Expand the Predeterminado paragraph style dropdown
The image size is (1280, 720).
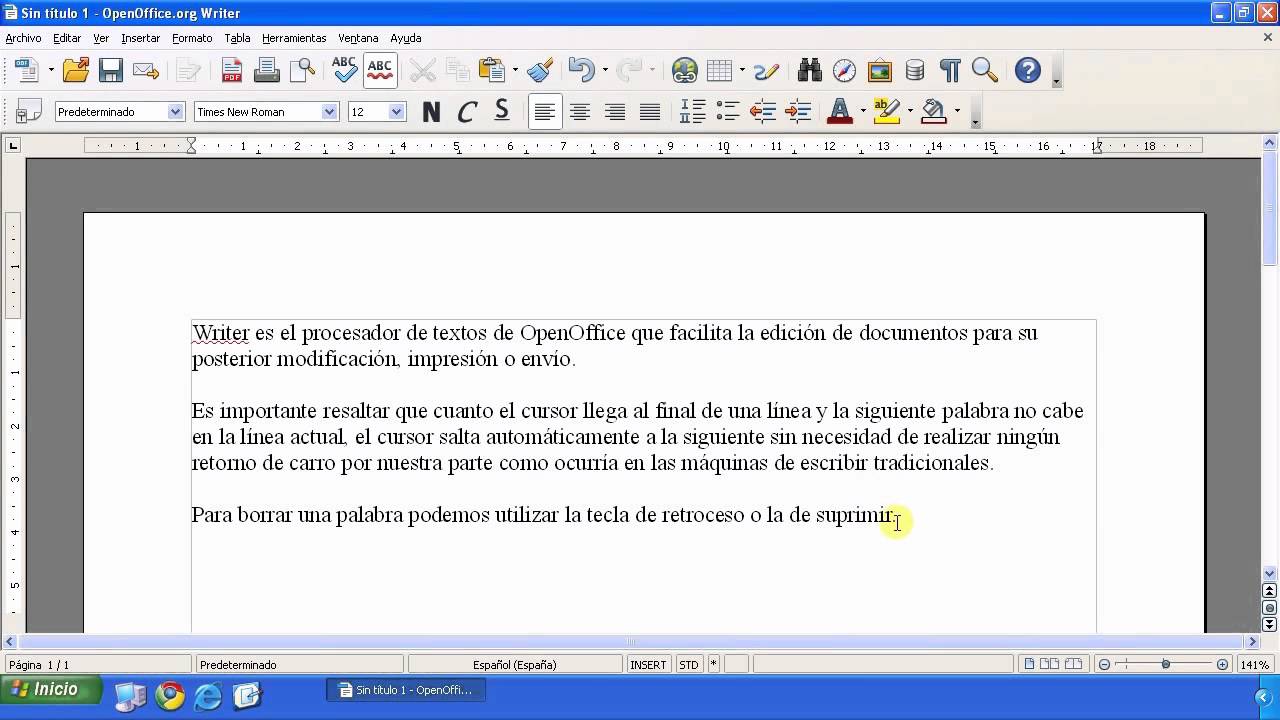click(176, 112)
